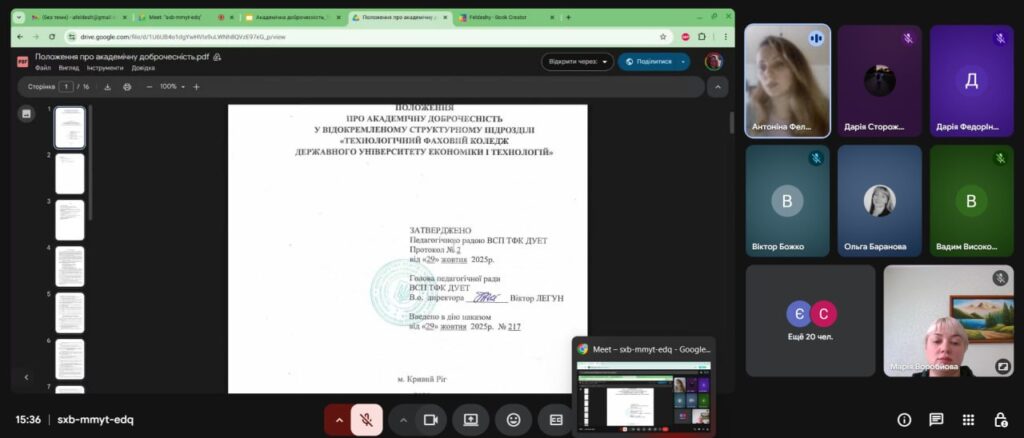The width and height of the screenshot is (1024, 438).
Task: Expand the audio settings arrow beside microphone
Action: coord(340,420)
